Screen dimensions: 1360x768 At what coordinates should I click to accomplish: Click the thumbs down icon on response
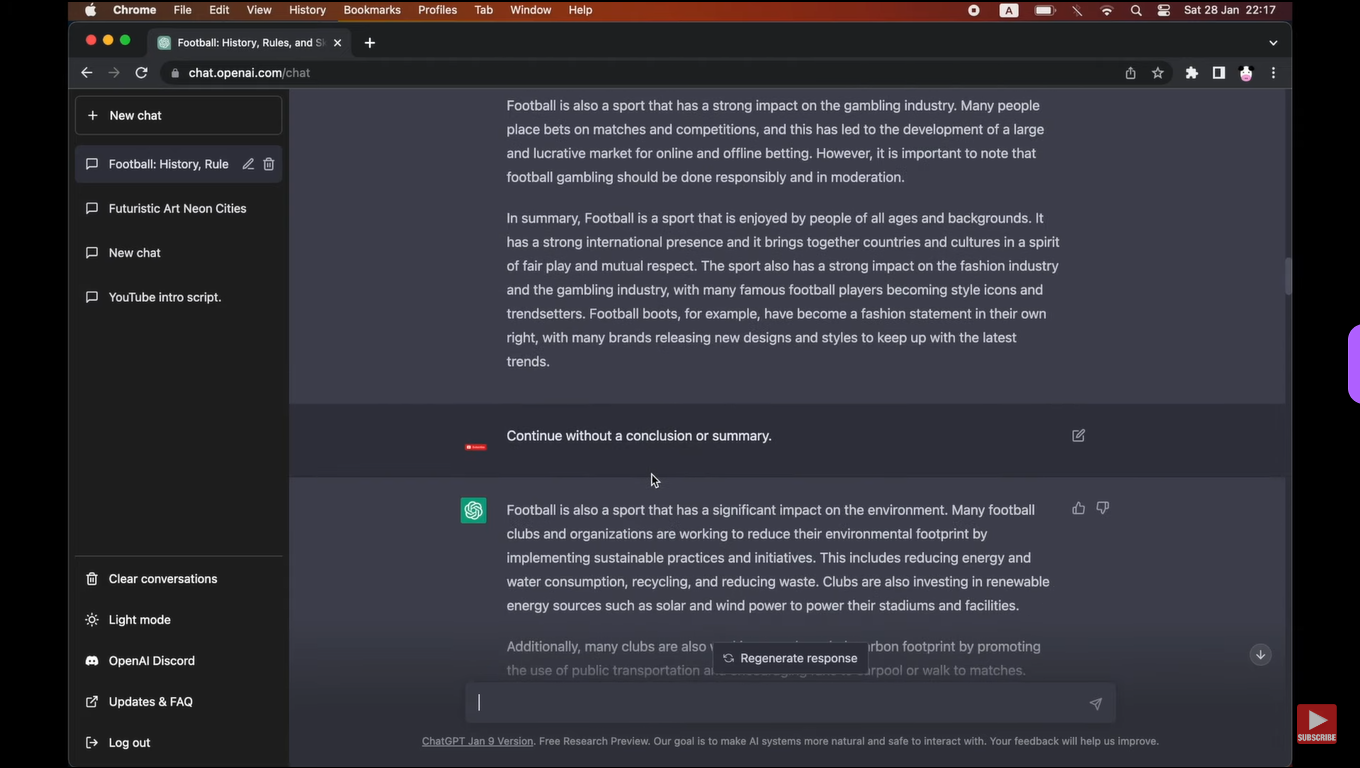coord(1102,508)
